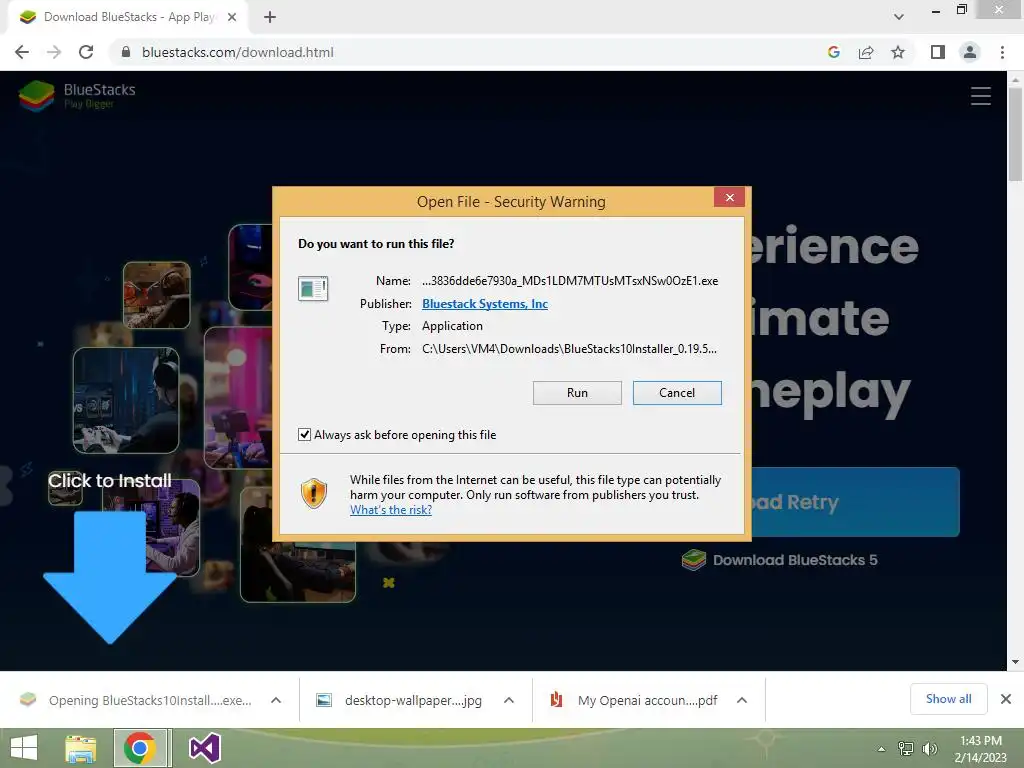Reload the BlueStacks download page

pos(86,52)
